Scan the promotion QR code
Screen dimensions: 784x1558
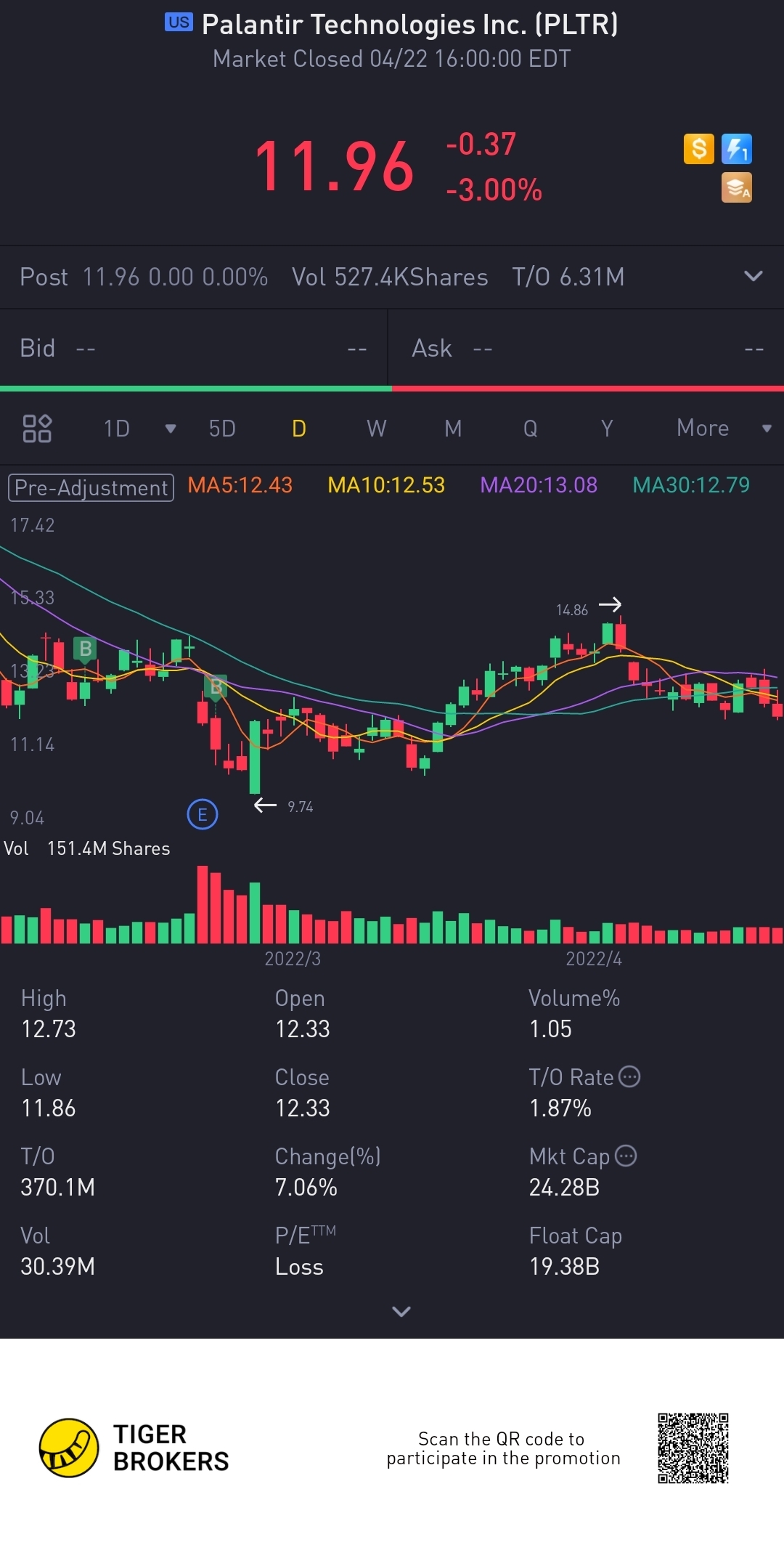pos(693,1448)
